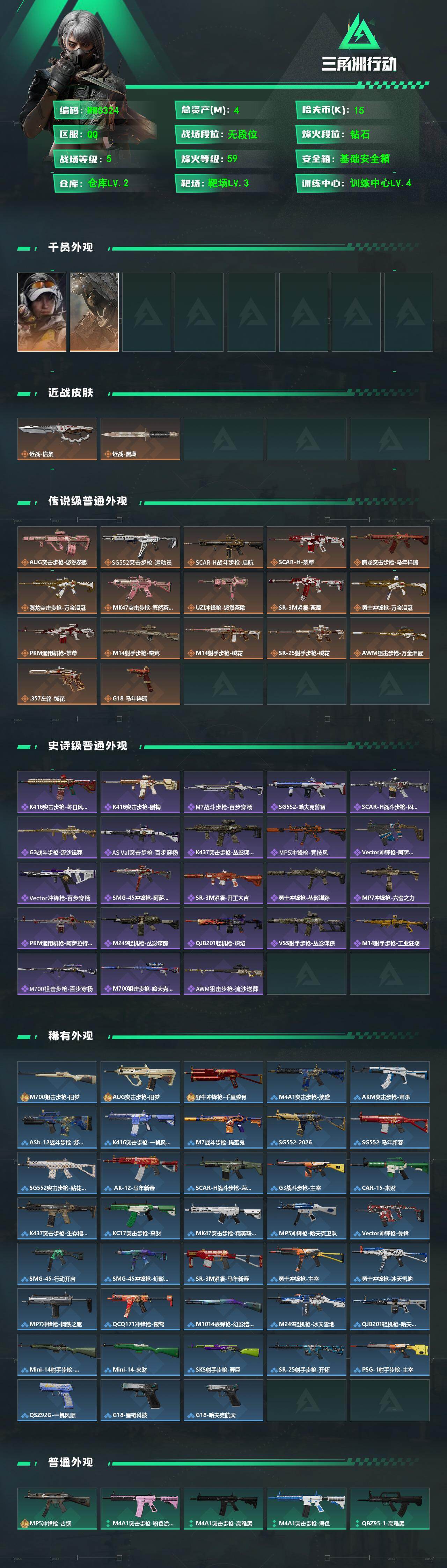Choose the Vector冲锋枪-先锋 skin icon

click(x=389, y=1218)
